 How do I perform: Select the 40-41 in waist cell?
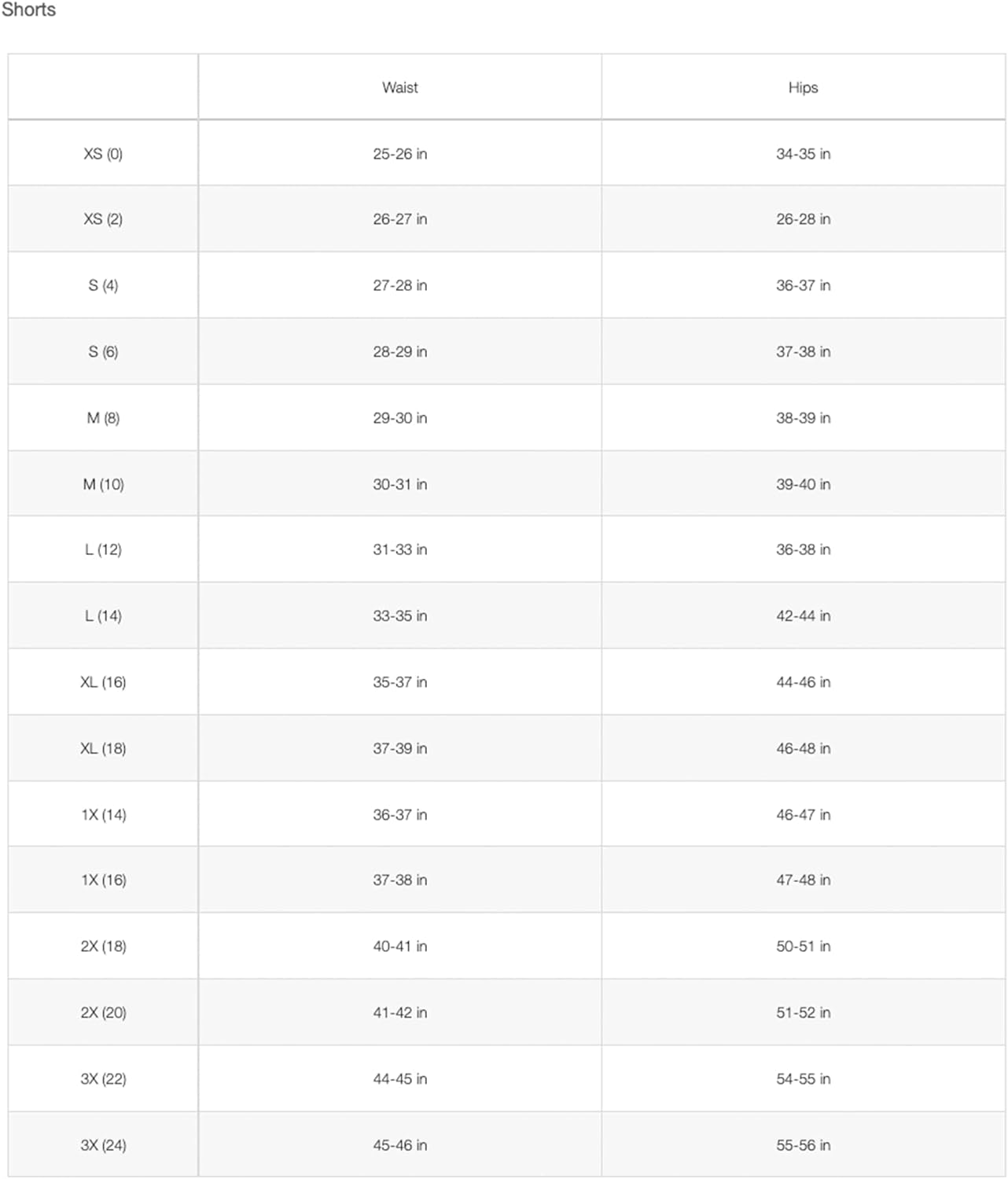(x=399, y=946)
